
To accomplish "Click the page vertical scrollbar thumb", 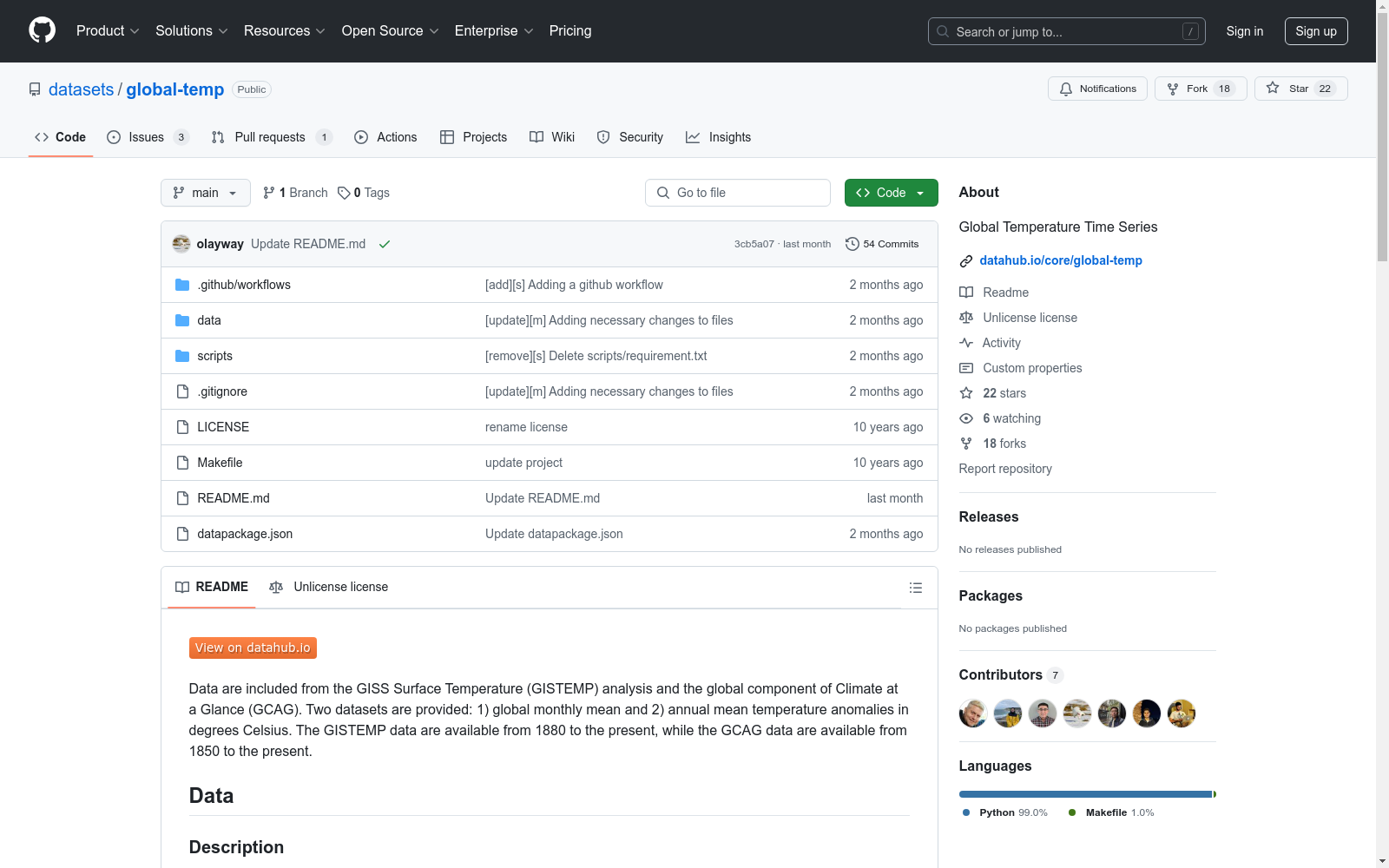I will click(1382, 137).
